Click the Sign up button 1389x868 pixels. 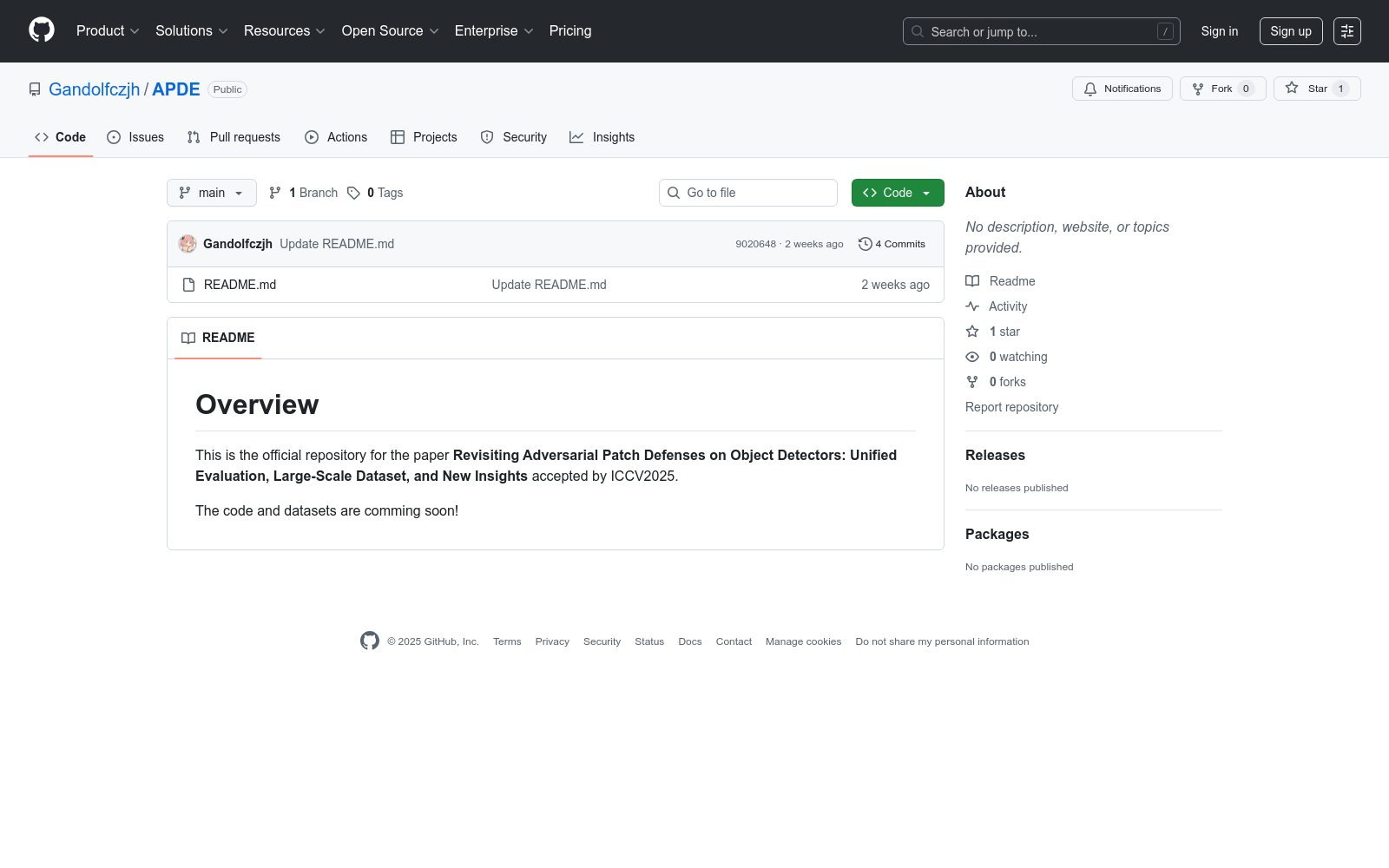1291,31
